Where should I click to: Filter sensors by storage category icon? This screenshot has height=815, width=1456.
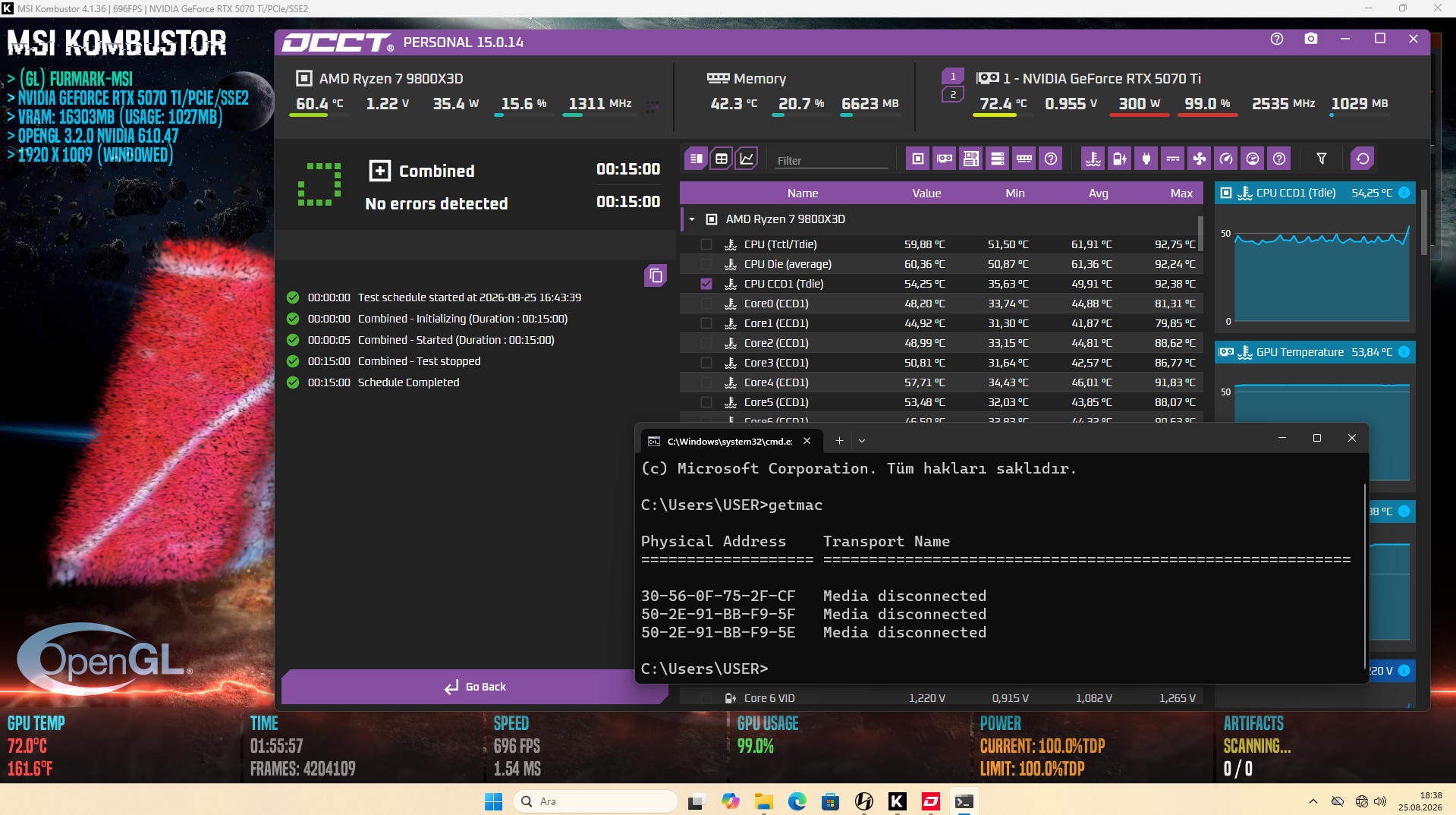click(998, 159)
